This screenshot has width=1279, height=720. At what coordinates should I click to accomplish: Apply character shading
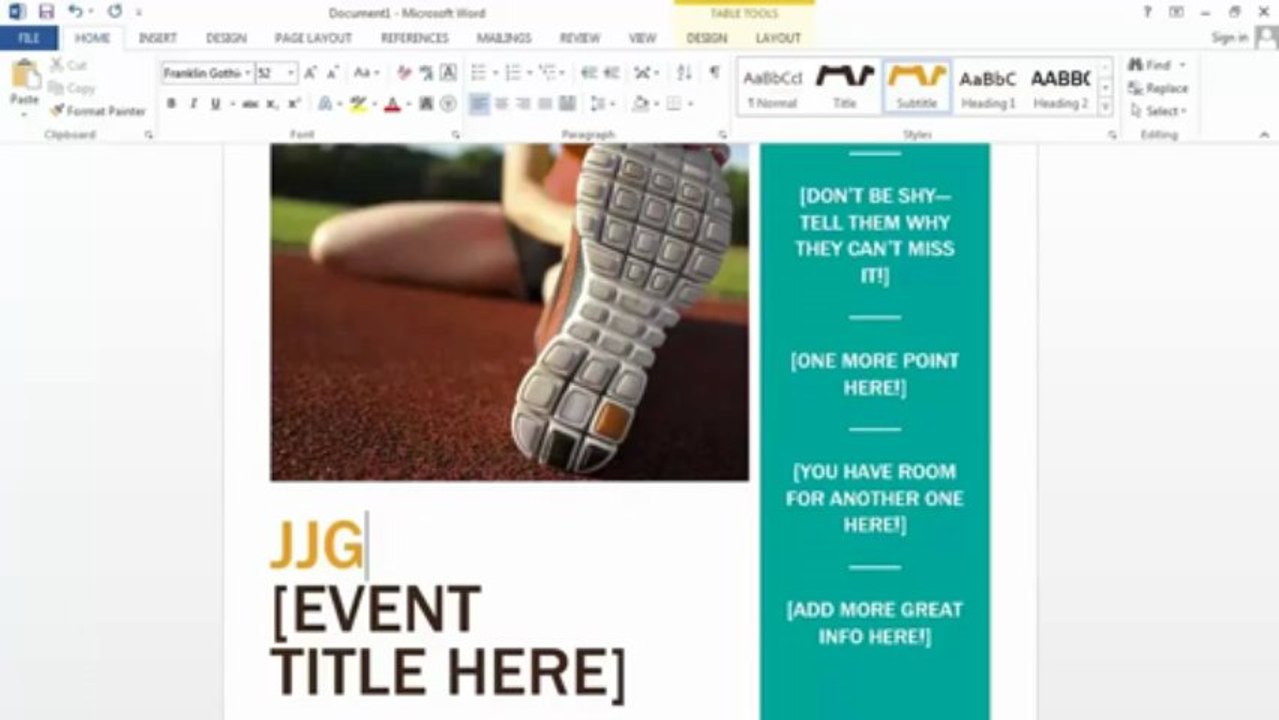426,104
